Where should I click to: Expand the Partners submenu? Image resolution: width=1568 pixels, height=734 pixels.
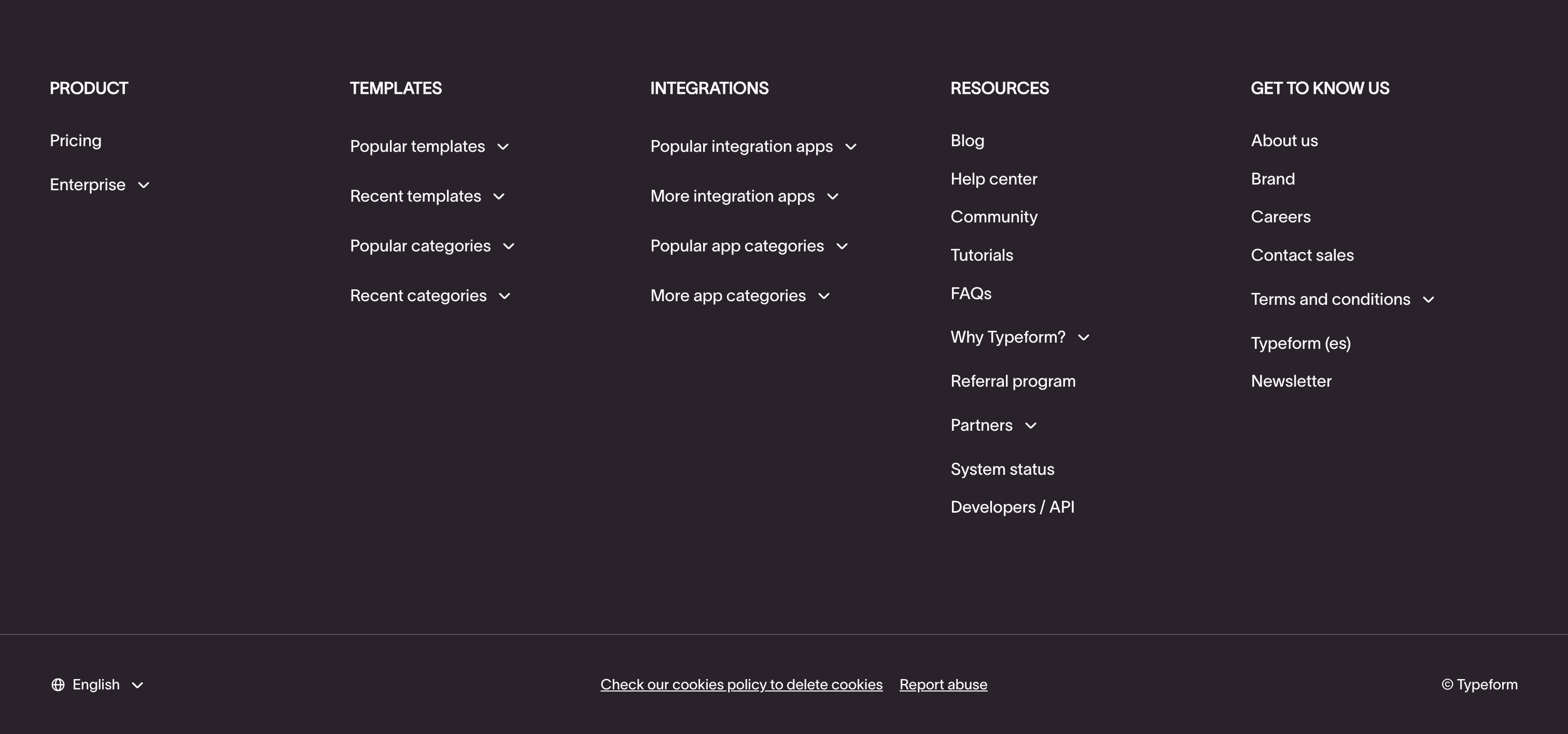click(1030, 426)
